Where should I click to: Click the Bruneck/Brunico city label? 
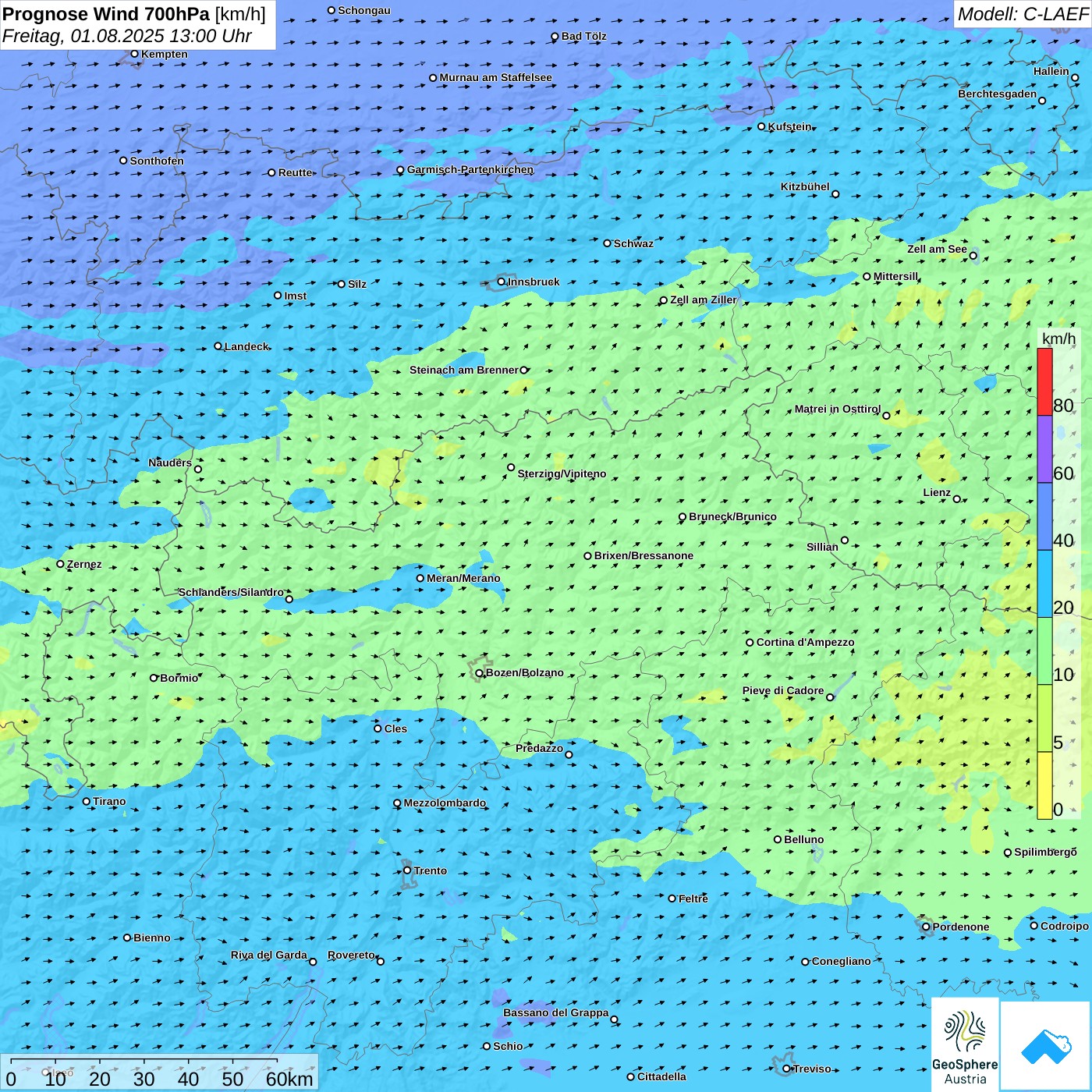(732, 516)
